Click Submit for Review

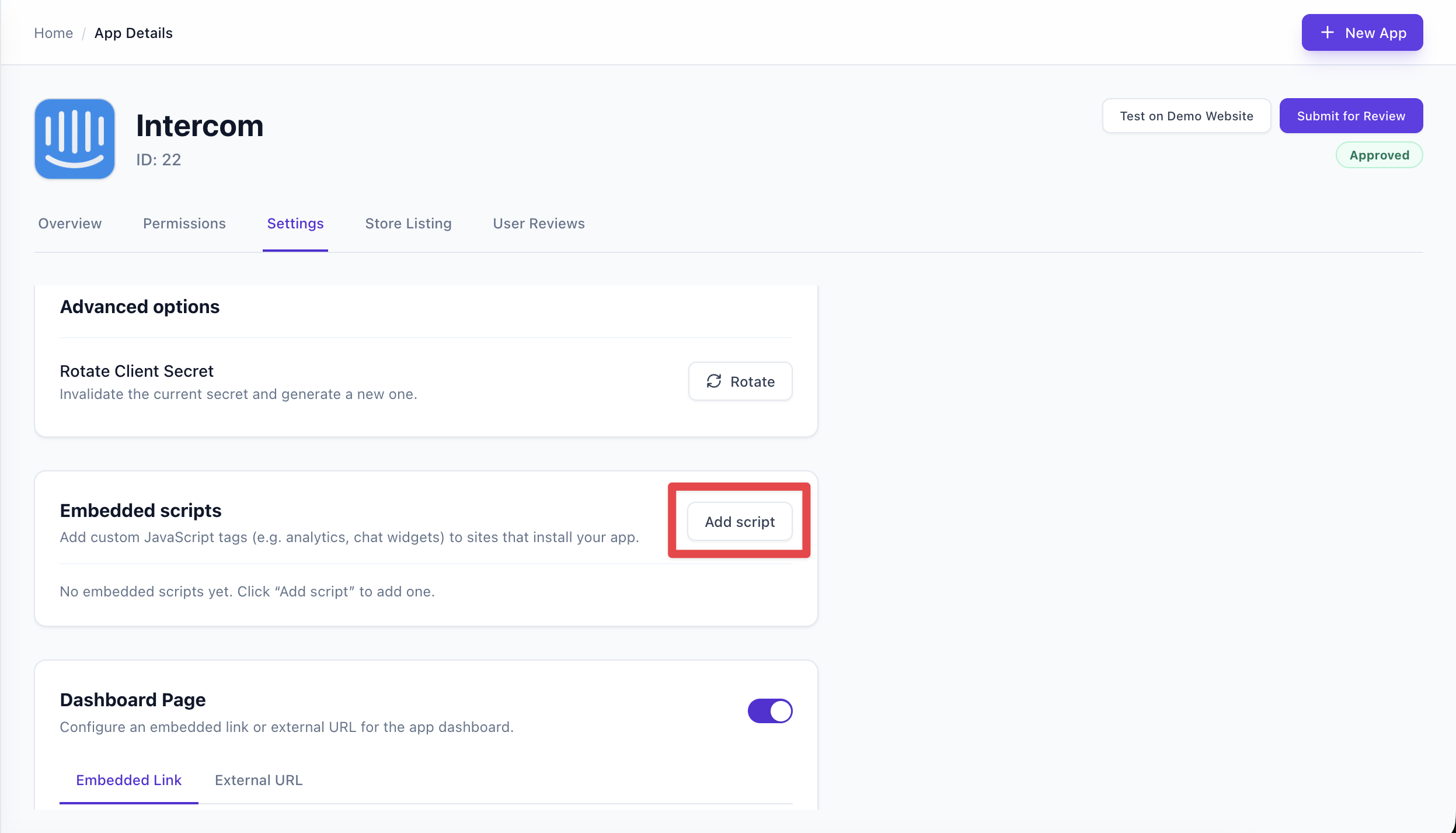tap(1350, 116)
